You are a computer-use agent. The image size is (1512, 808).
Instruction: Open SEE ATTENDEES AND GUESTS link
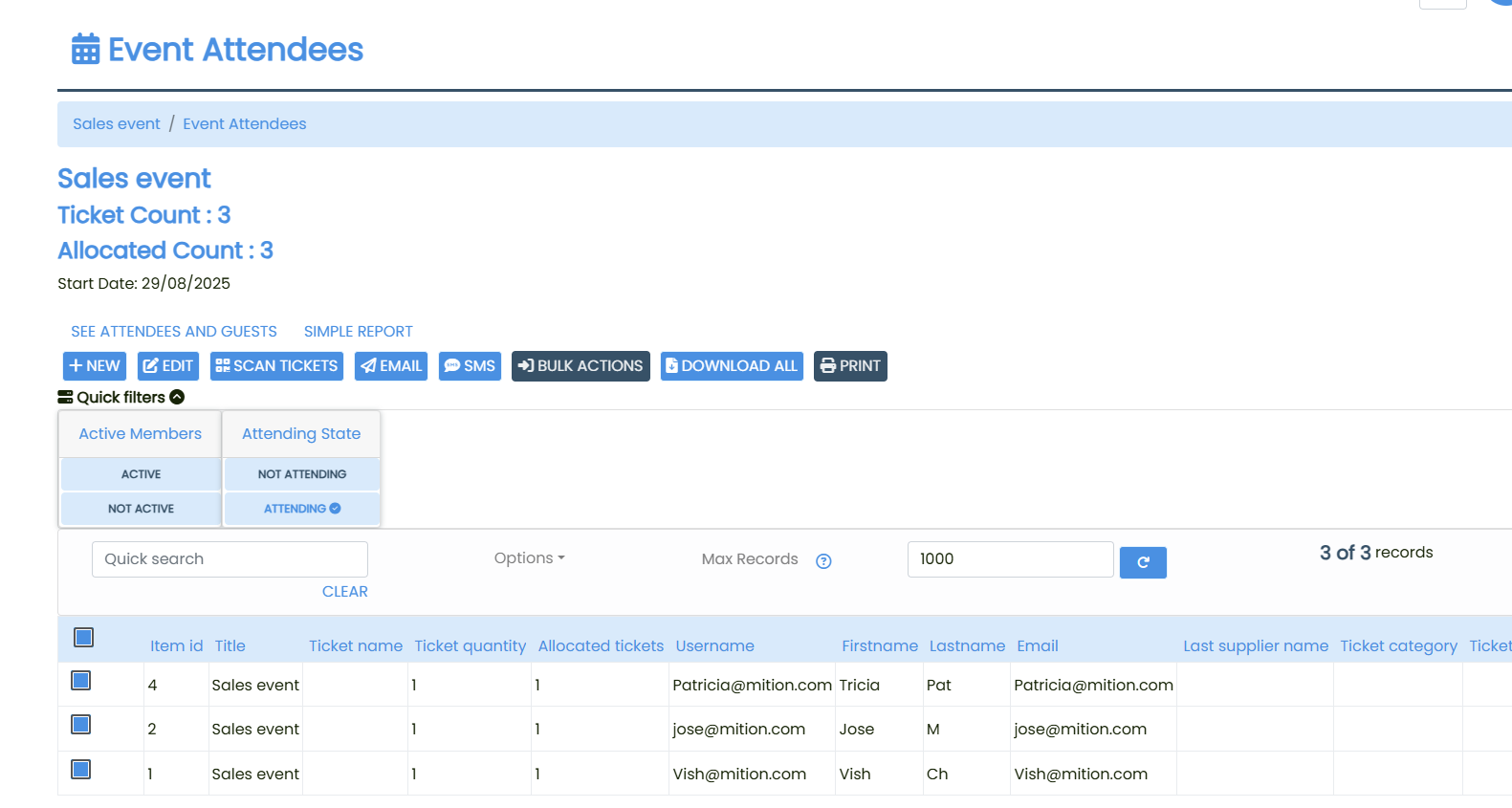pos(174,332)
